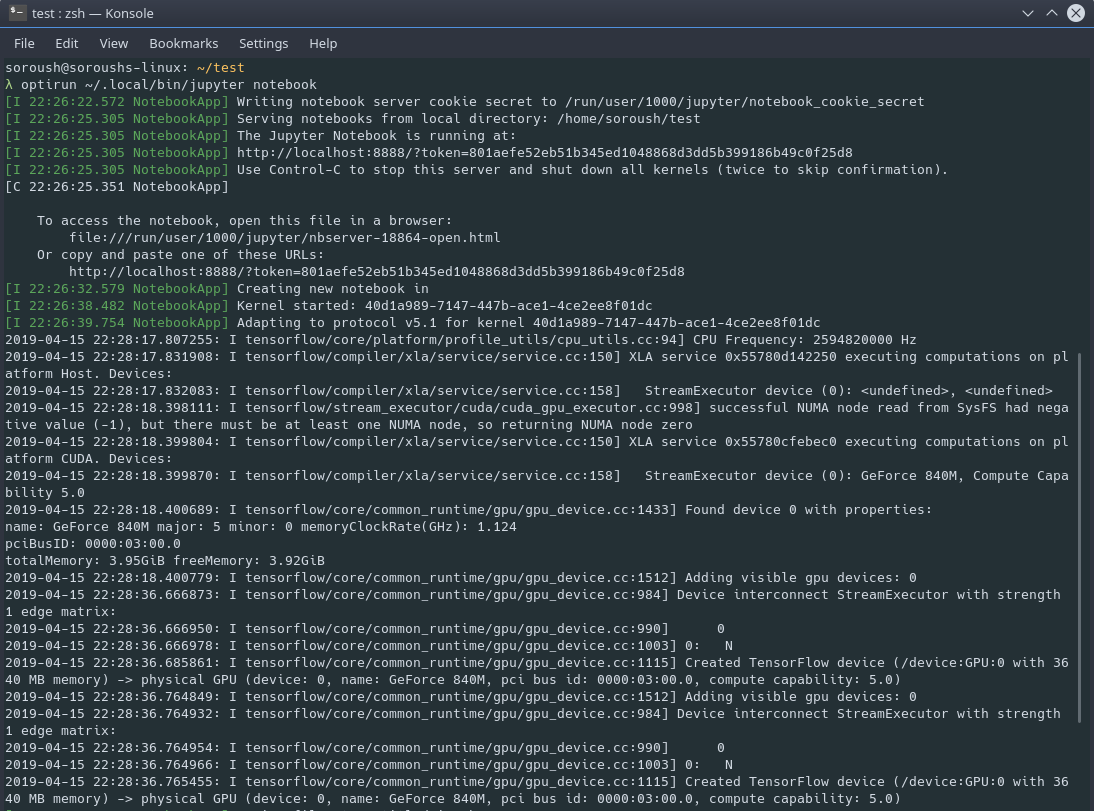Click 'Adapting to protocol v5.1' line
Viewport: 1094px width, 811px height.
coord(412,322)
